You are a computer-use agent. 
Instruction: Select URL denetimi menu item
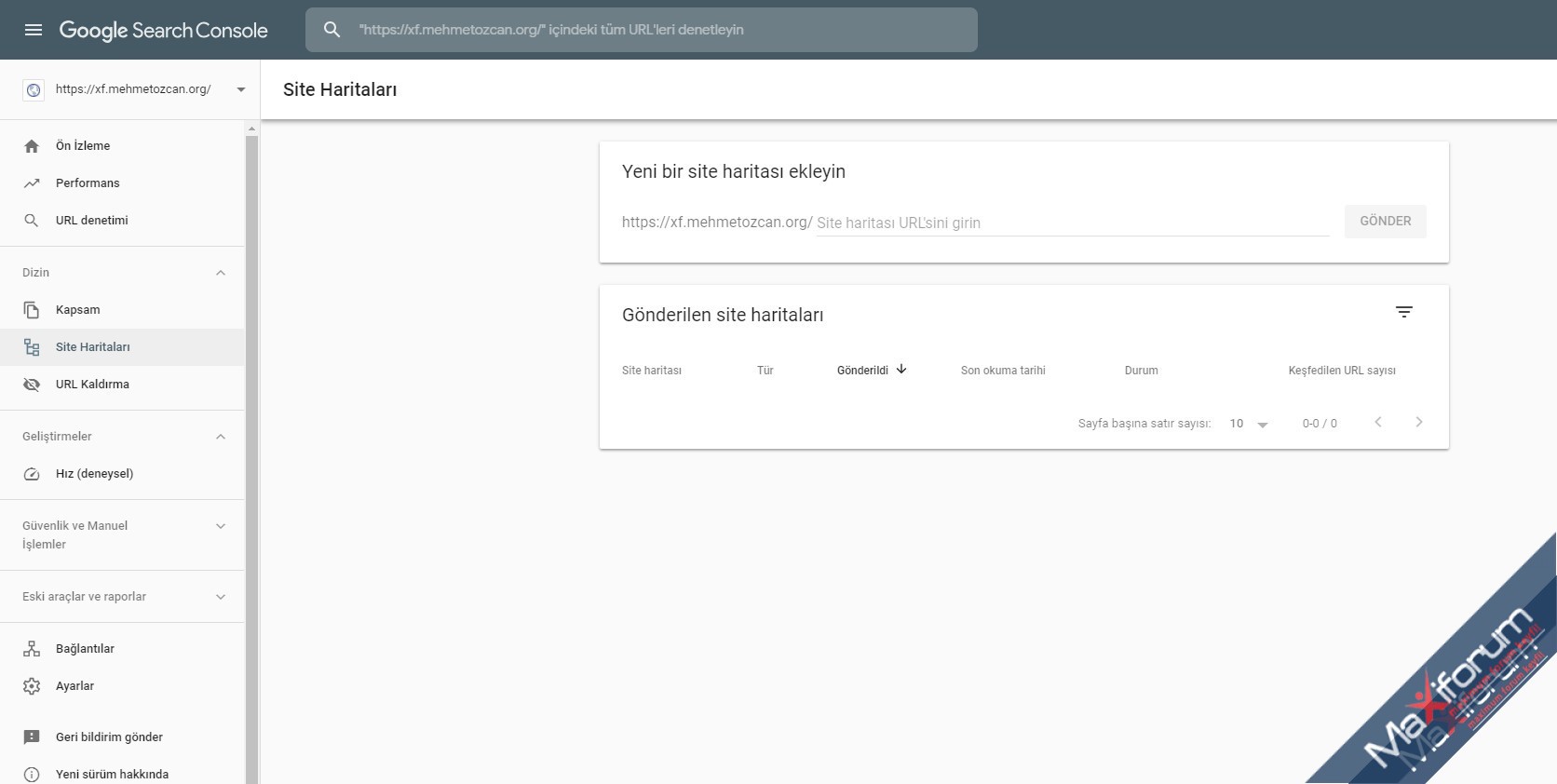point(122,221)
